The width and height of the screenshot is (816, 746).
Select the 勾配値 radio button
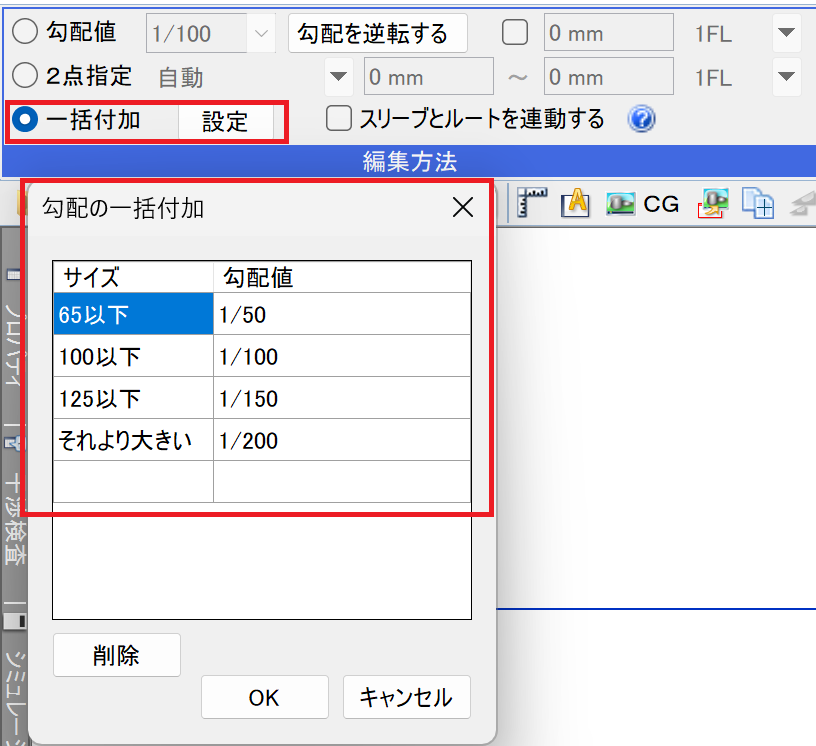pos(25,32)
